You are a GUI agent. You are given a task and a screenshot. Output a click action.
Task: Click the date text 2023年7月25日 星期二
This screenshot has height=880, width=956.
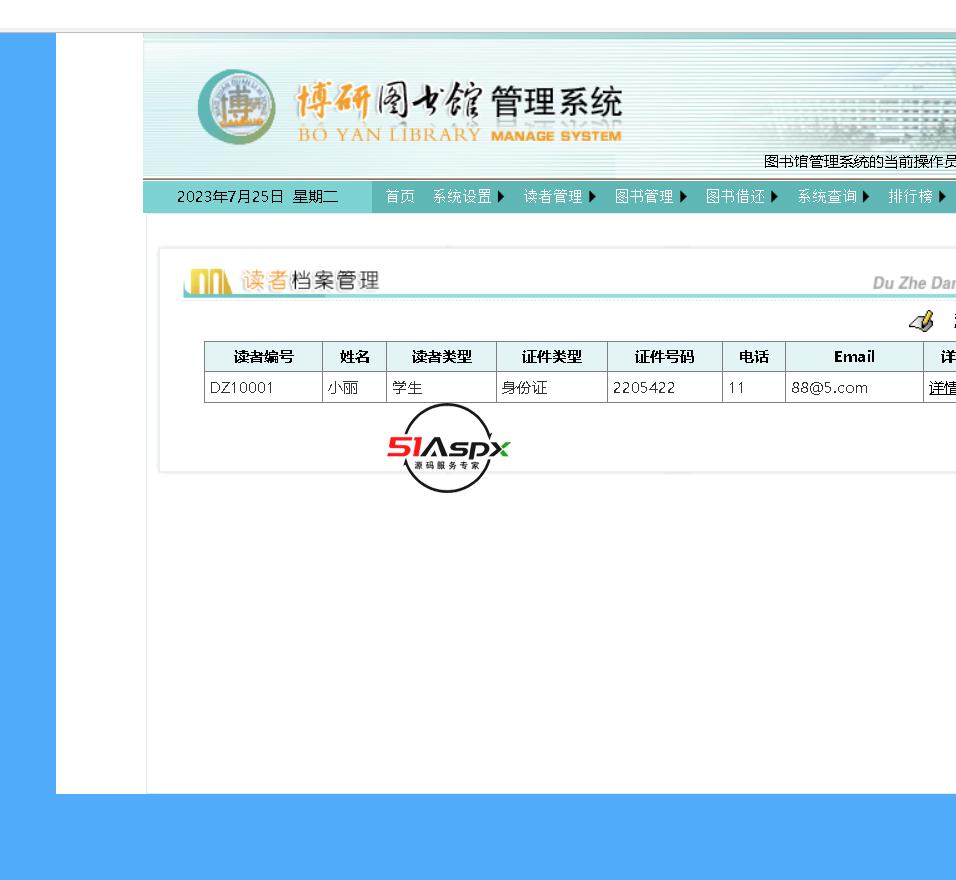(x=257, y=196)
